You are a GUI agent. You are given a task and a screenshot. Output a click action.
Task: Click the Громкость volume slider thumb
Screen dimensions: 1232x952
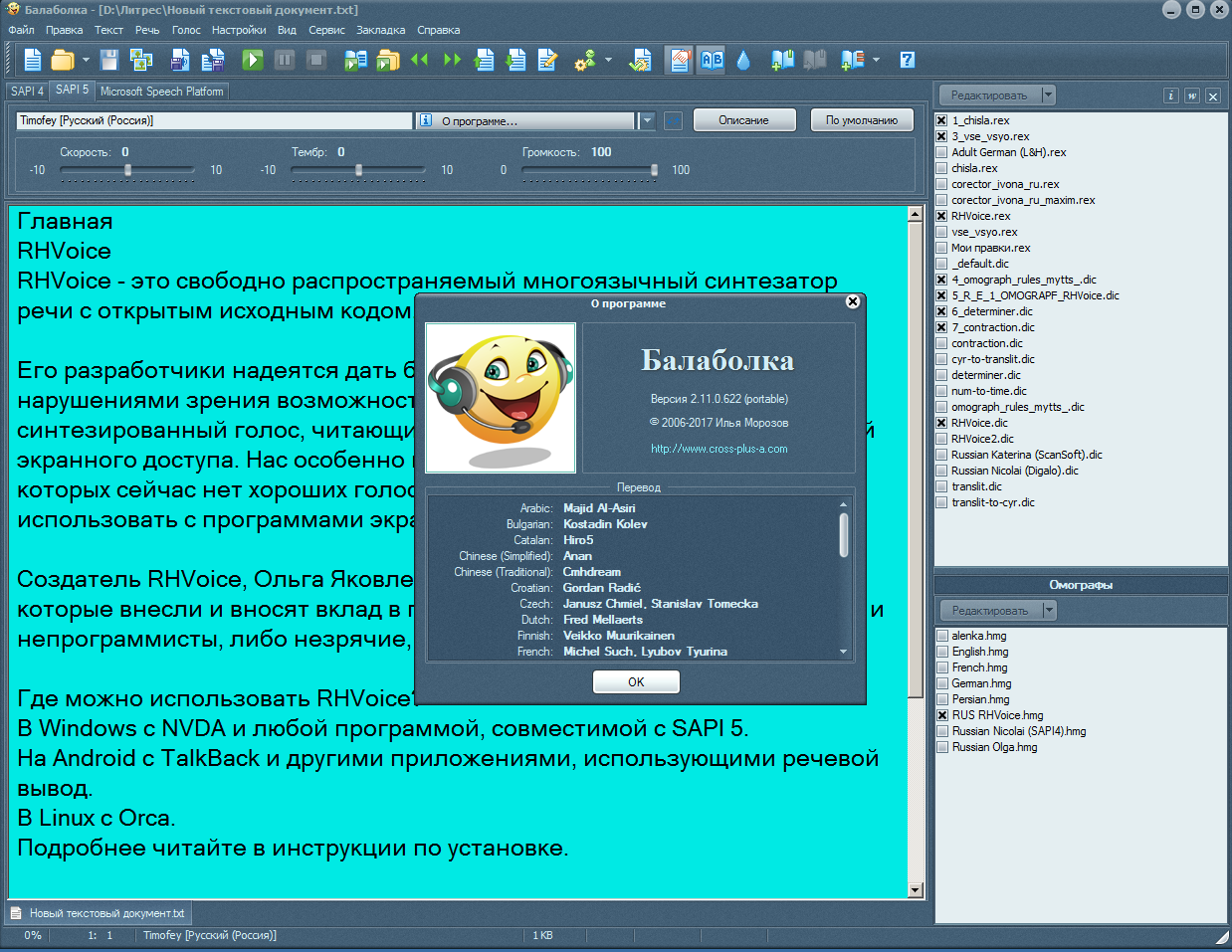click(x=654, y=170)
